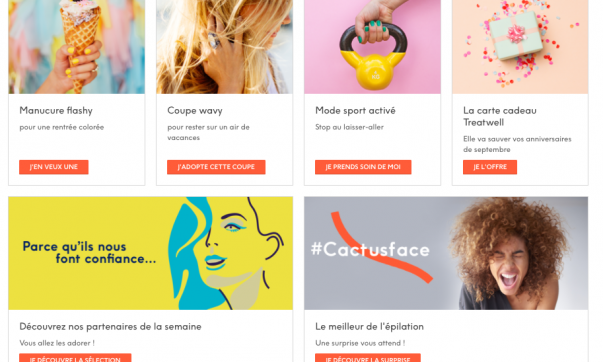Click the yellow 'Parce qu'ils nous font confiance' banner
603x362 pixels.
[150, 253]
